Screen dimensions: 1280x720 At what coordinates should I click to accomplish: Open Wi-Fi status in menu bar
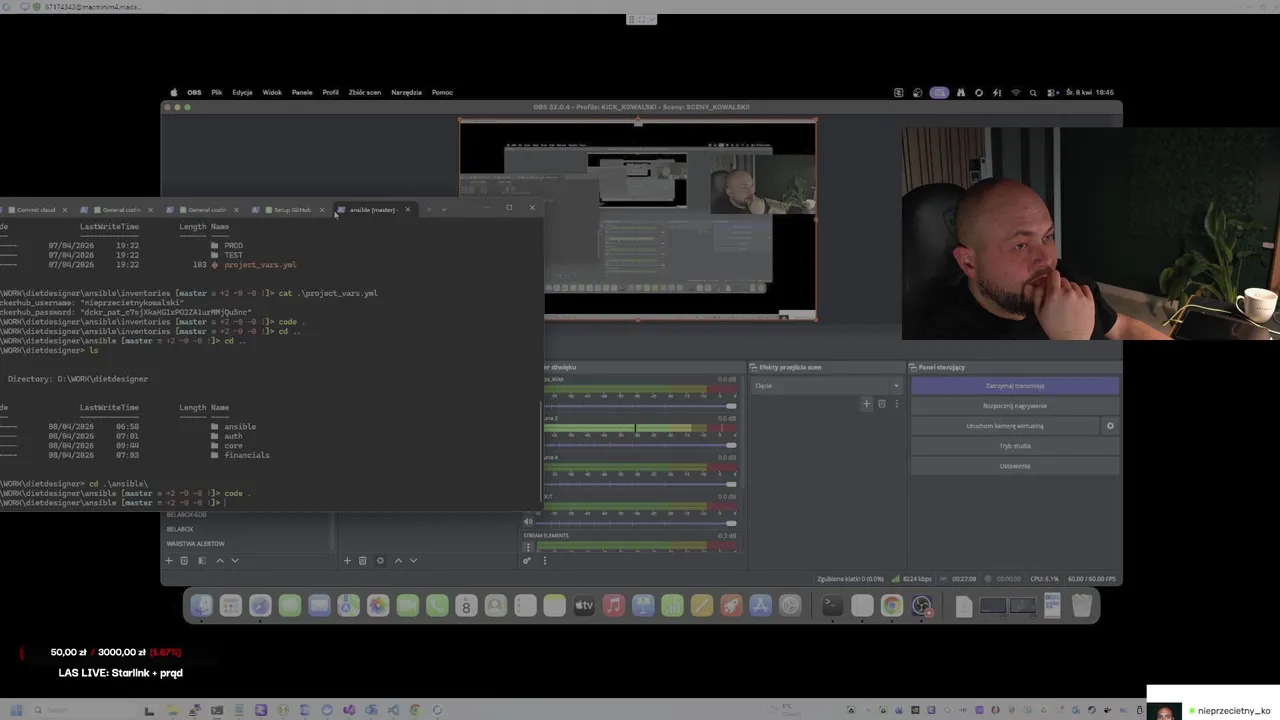[1016, 92]
